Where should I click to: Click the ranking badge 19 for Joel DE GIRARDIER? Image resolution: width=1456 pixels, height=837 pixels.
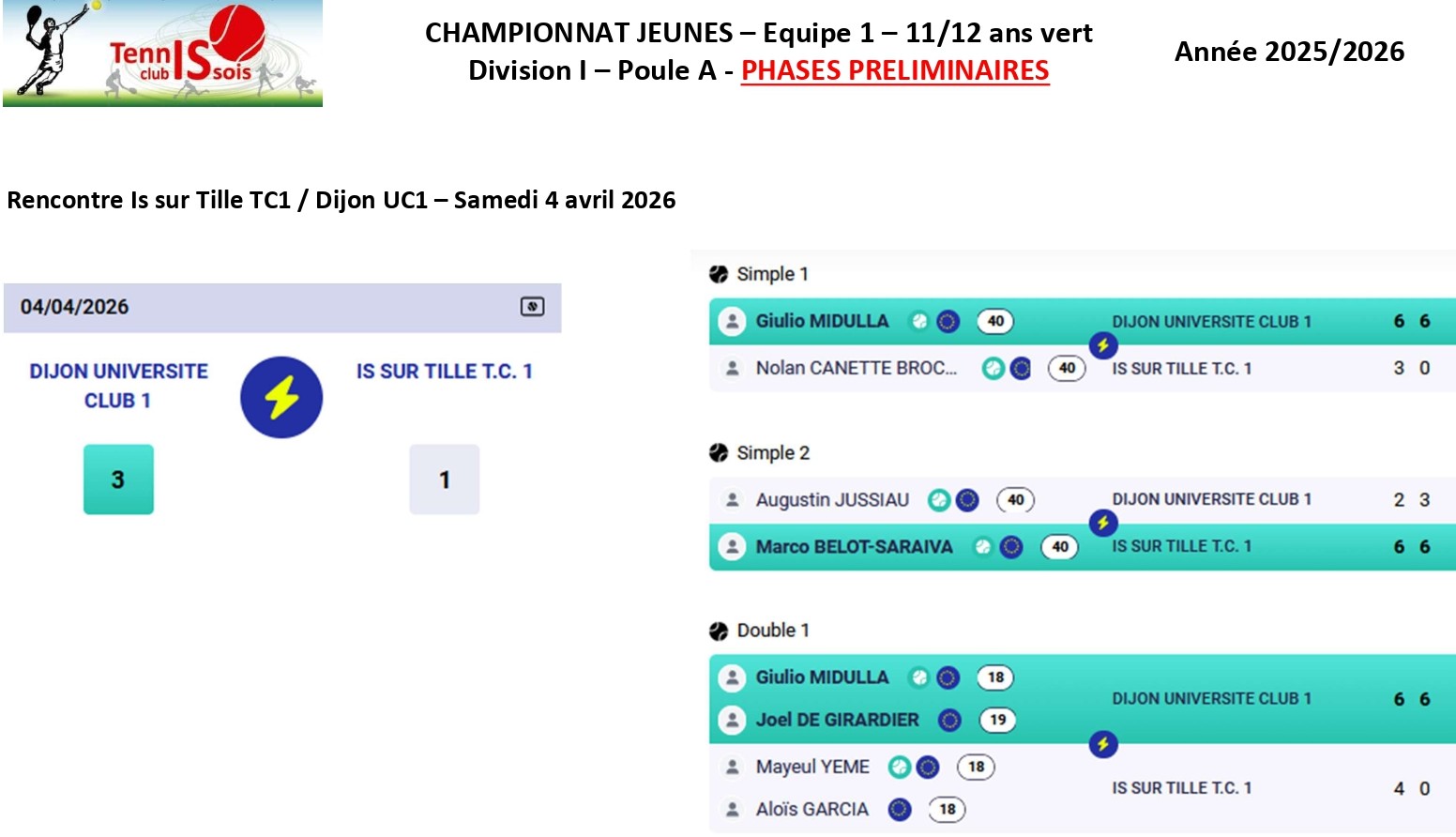tap(997, 721)
